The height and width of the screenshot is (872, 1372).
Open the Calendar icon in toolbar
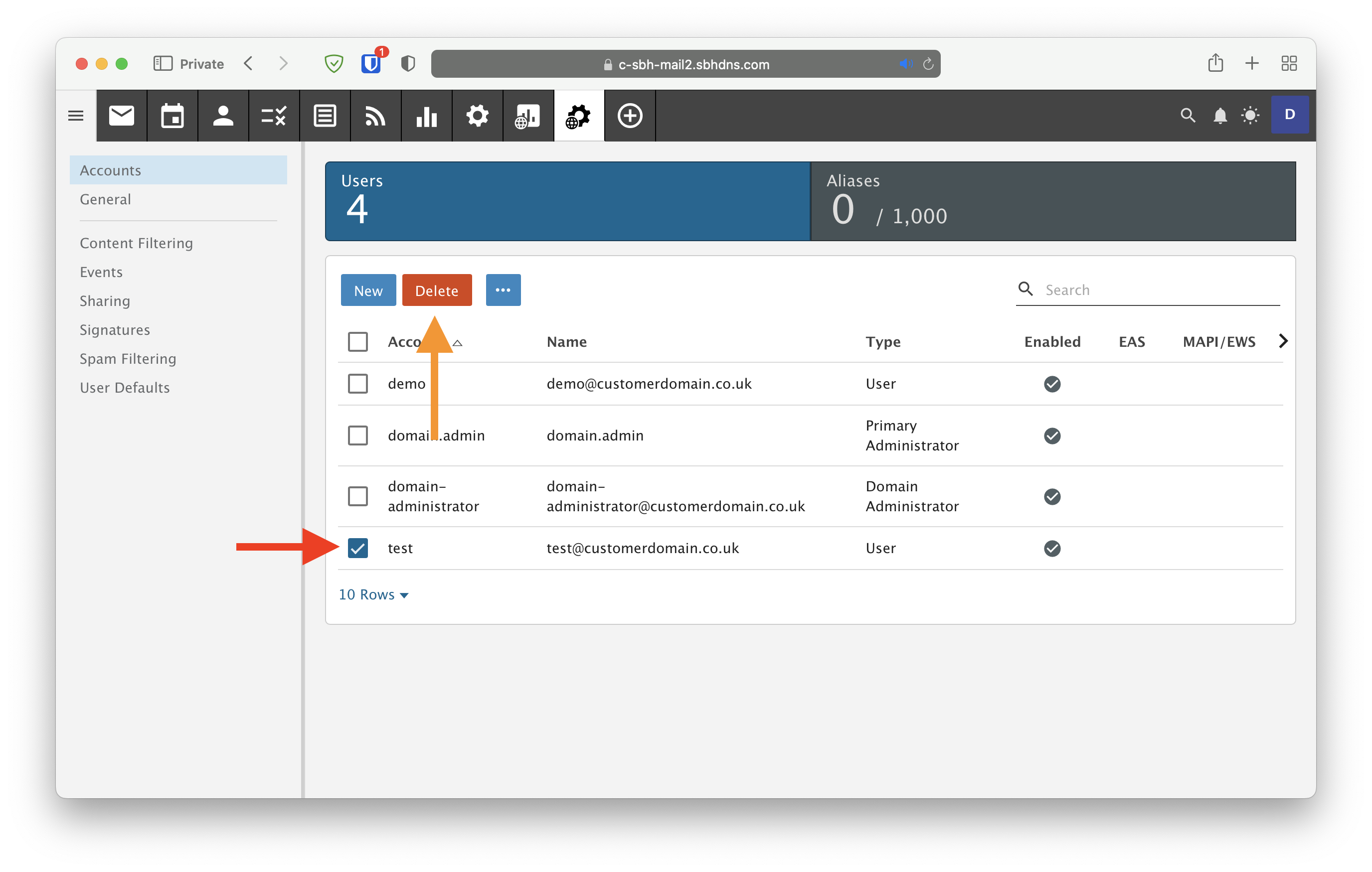point(172,116)
